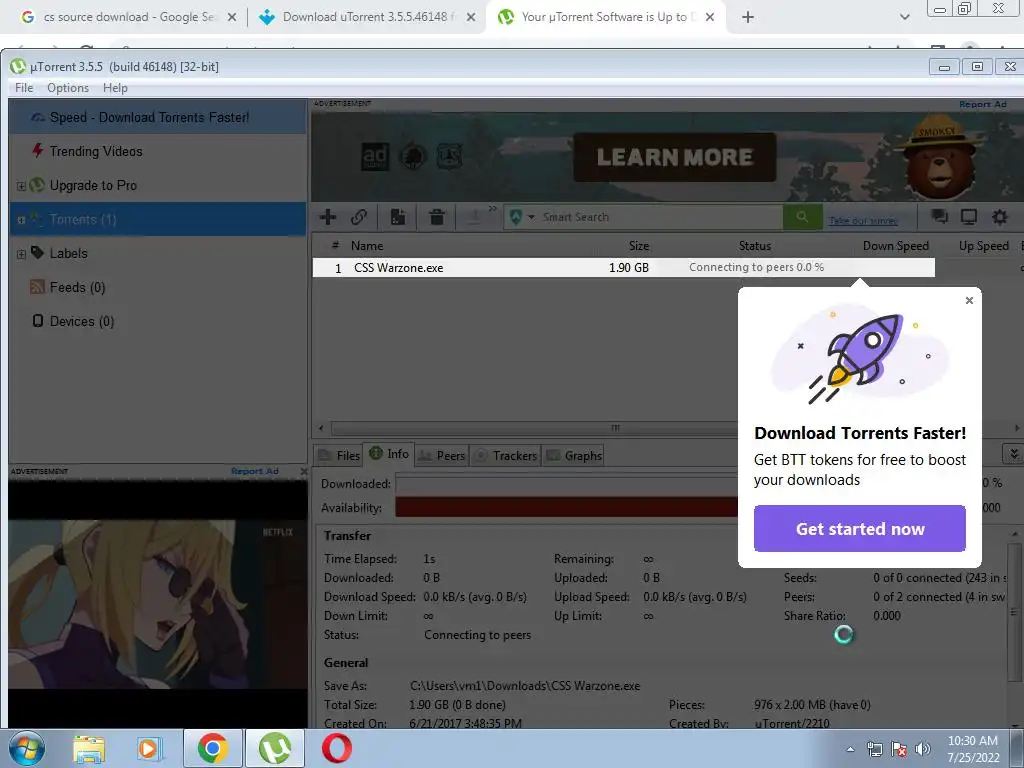Screen dimensions: 1024x768
Task: Switch to the Info tab
Action: coord(389,453)
